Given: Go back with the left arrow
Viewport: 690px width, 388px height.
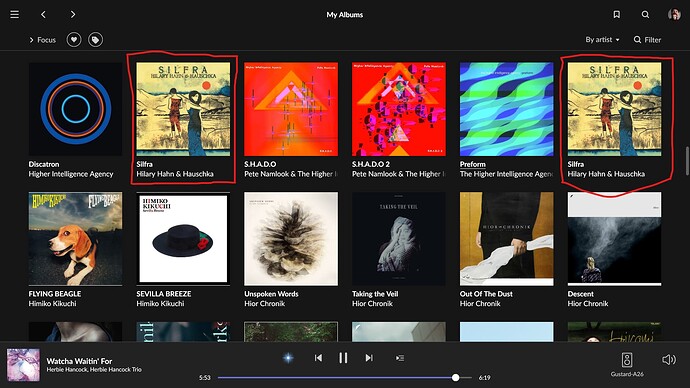Looking at the screenshot, I should (43, 15).
